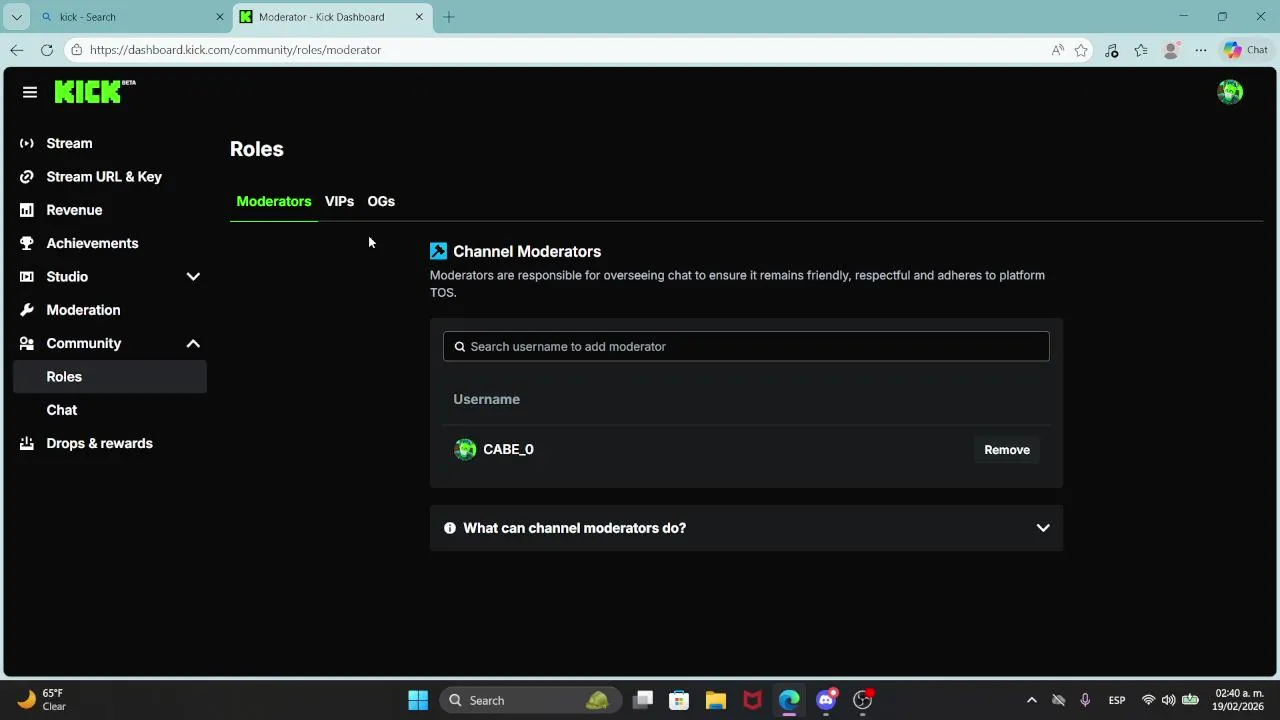Viewport: 1280px width, 720px height.
Task: Click the search magnifier in moderator field
Action: [460, 347]
